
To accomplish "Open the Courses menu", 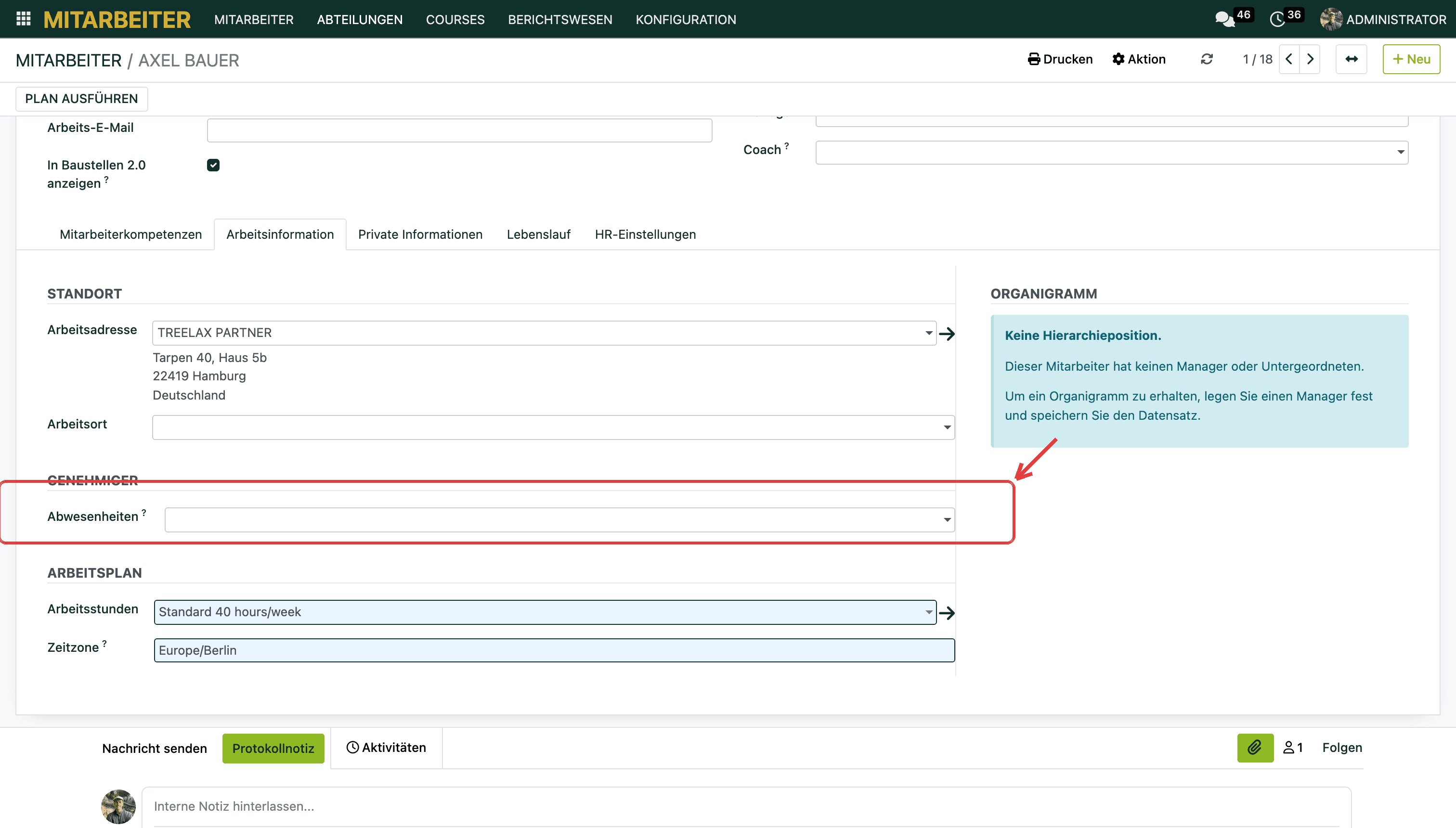I will click(455, 19).
